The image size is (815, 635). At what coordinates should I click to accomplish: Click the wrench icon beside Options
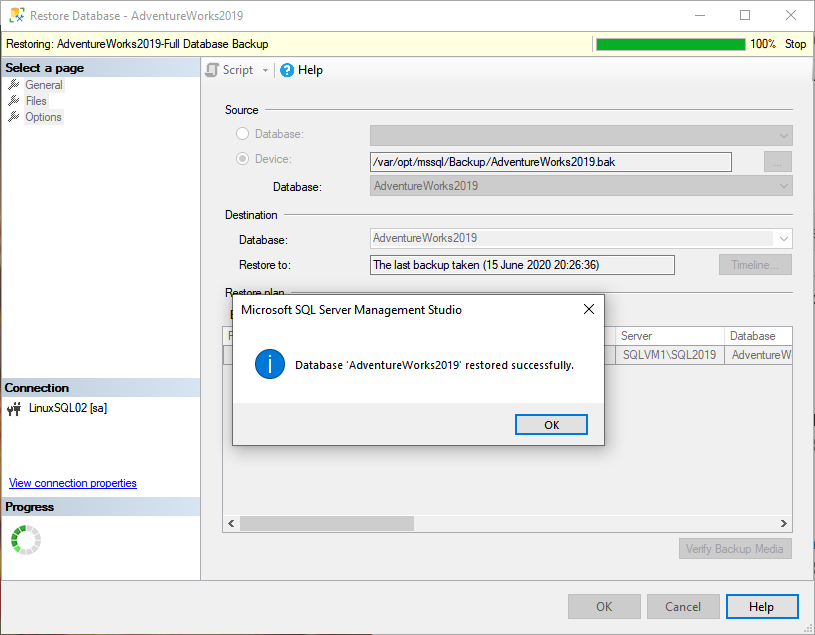14,117
